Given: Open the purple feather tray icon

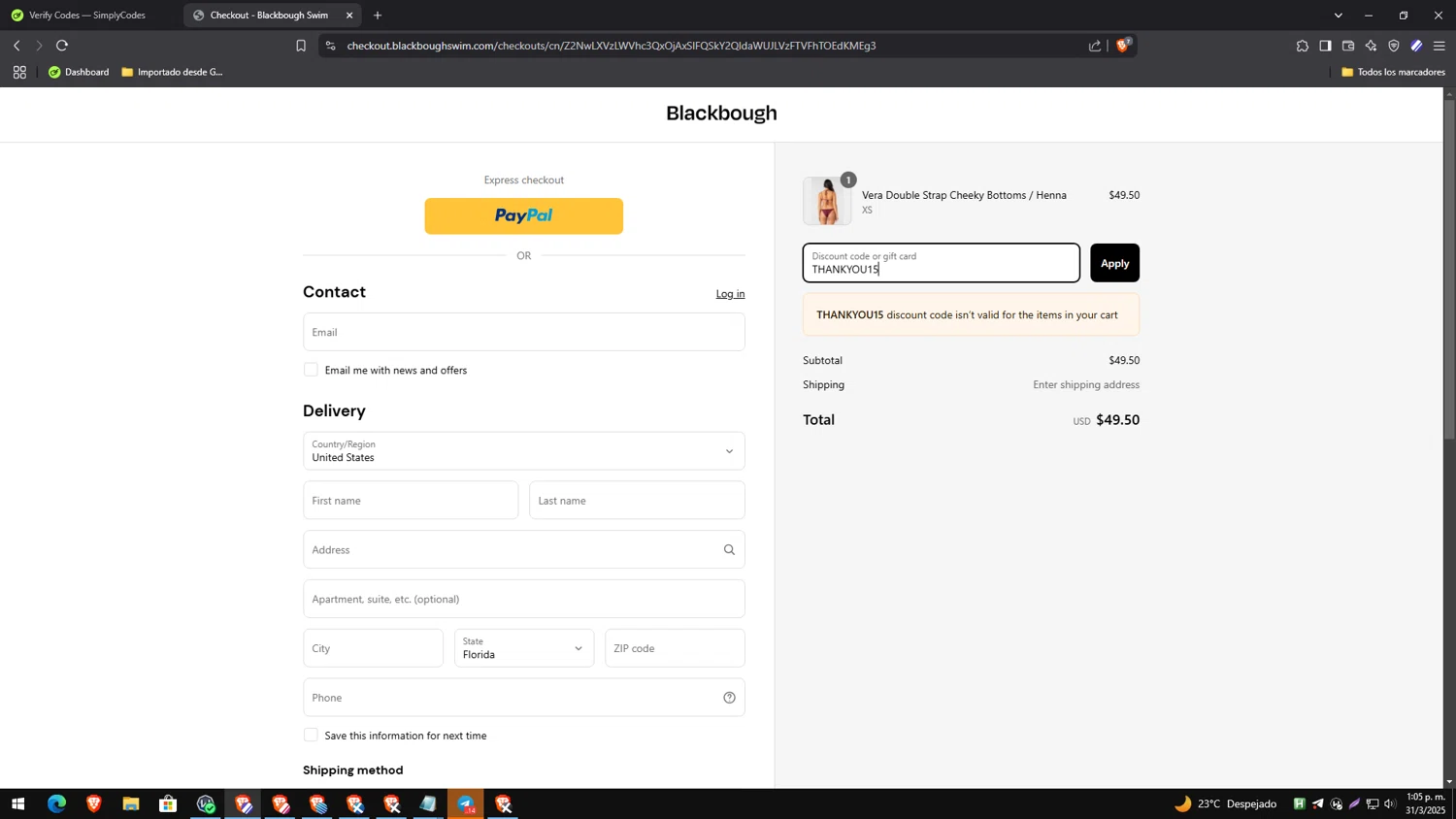Looking at the screenshot, I should point(1355,803).
